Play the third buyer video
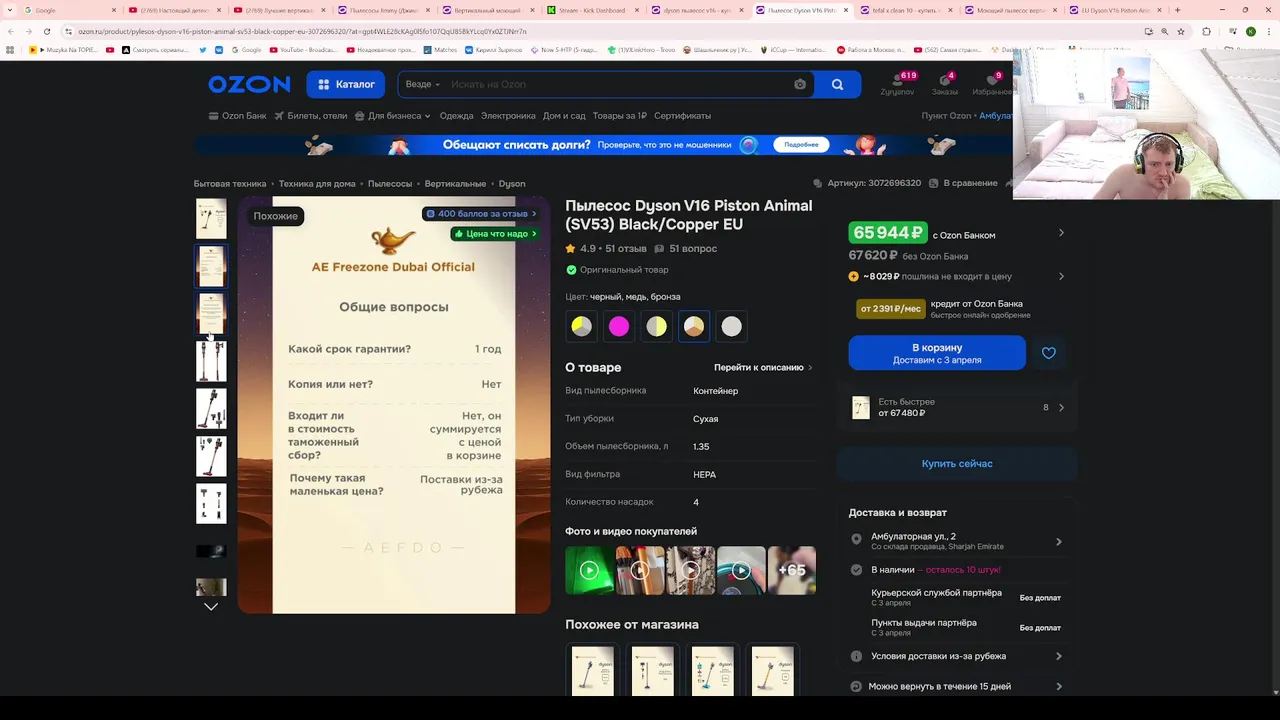Screen dimensions: 1280x720 [691, 570]
